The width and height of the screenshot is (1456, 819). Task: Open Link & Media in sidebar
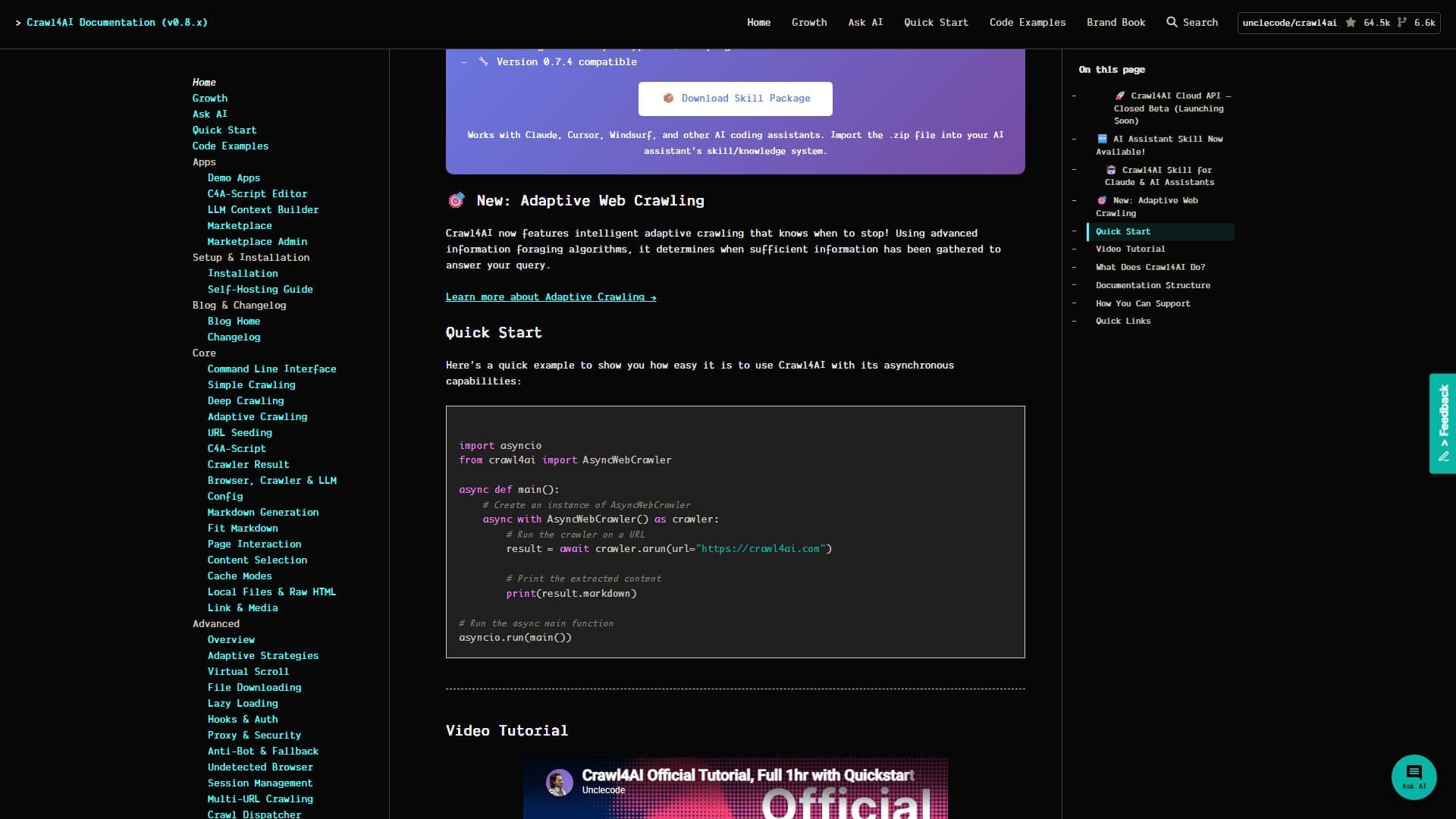(x=243, y=607)
